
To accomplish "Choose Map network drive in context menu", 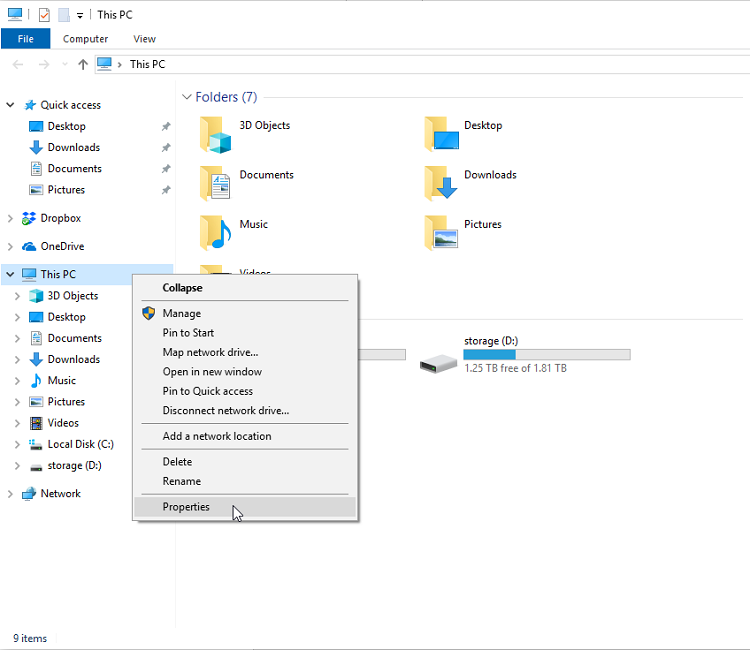I will 245,353.
